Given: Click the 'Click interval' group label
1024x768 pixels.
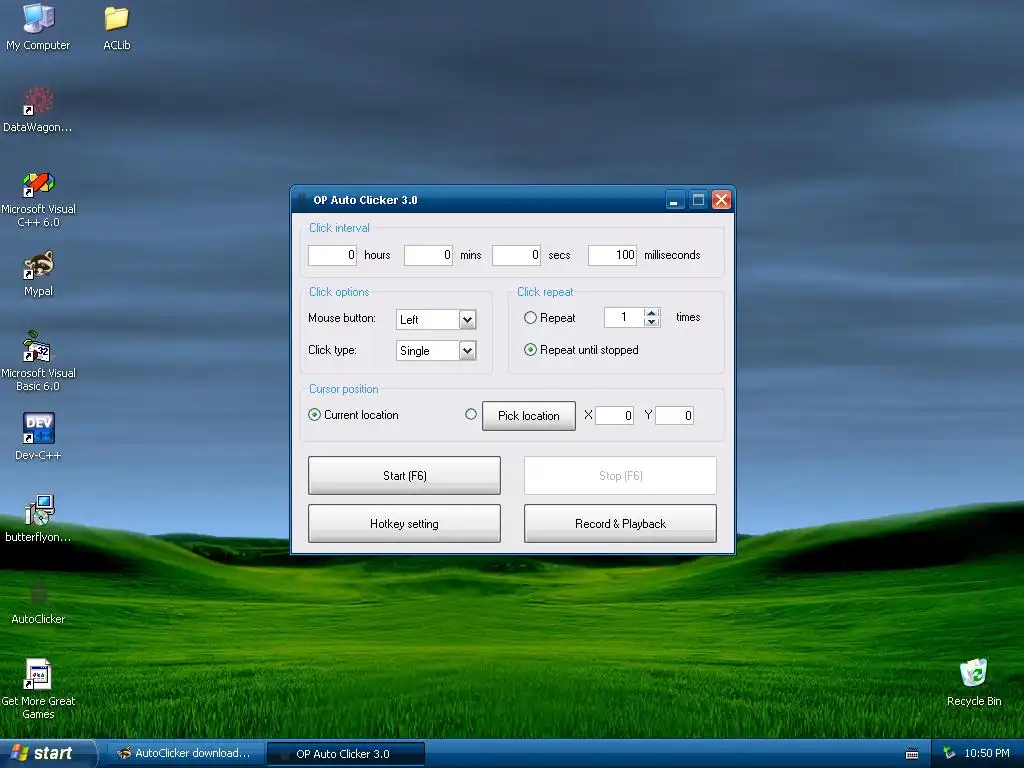Looking at the screenshot, I should tap(339, 228).
